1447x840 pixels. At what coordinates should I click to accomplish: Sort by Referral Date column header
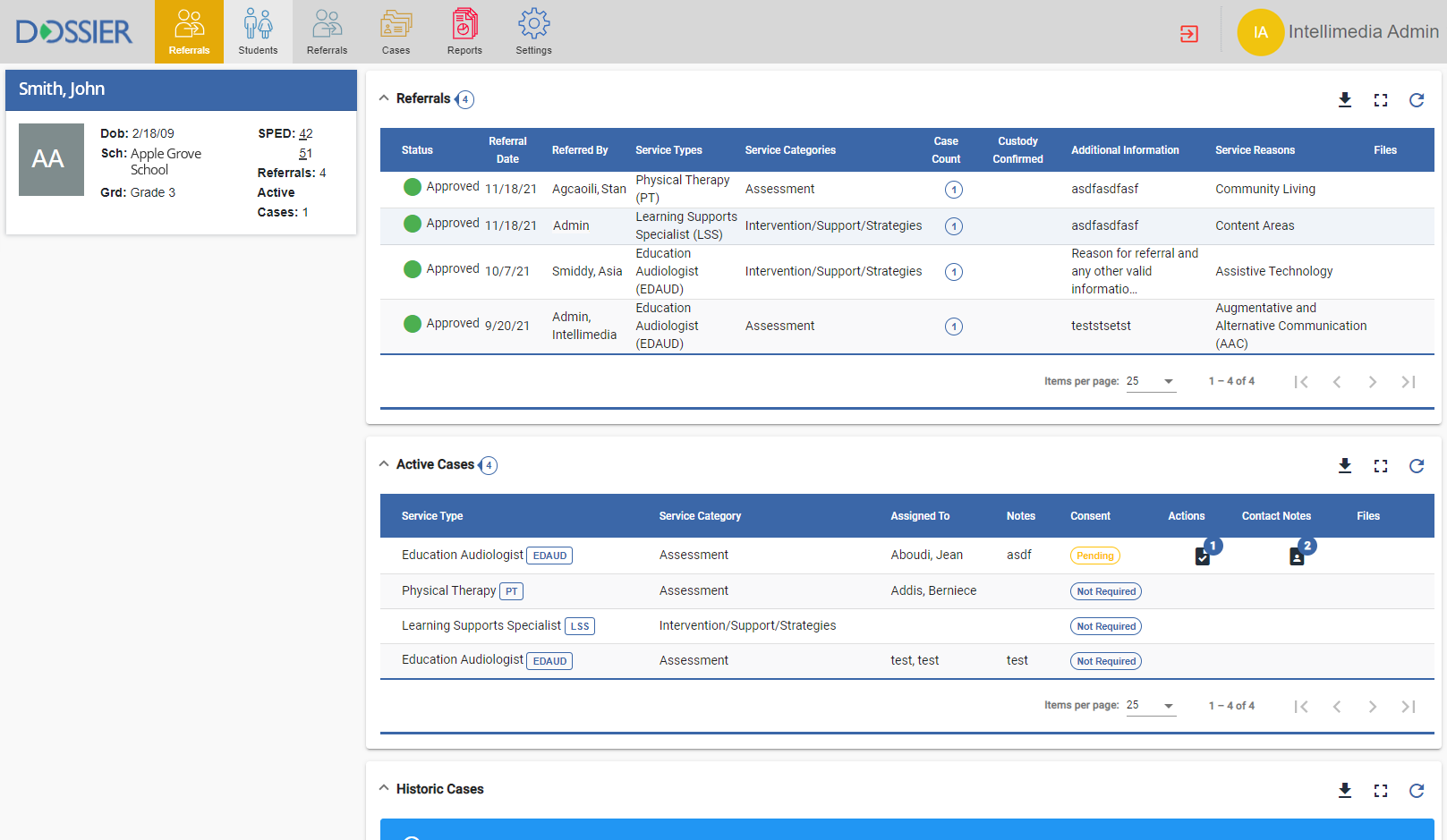coord(507,150)
